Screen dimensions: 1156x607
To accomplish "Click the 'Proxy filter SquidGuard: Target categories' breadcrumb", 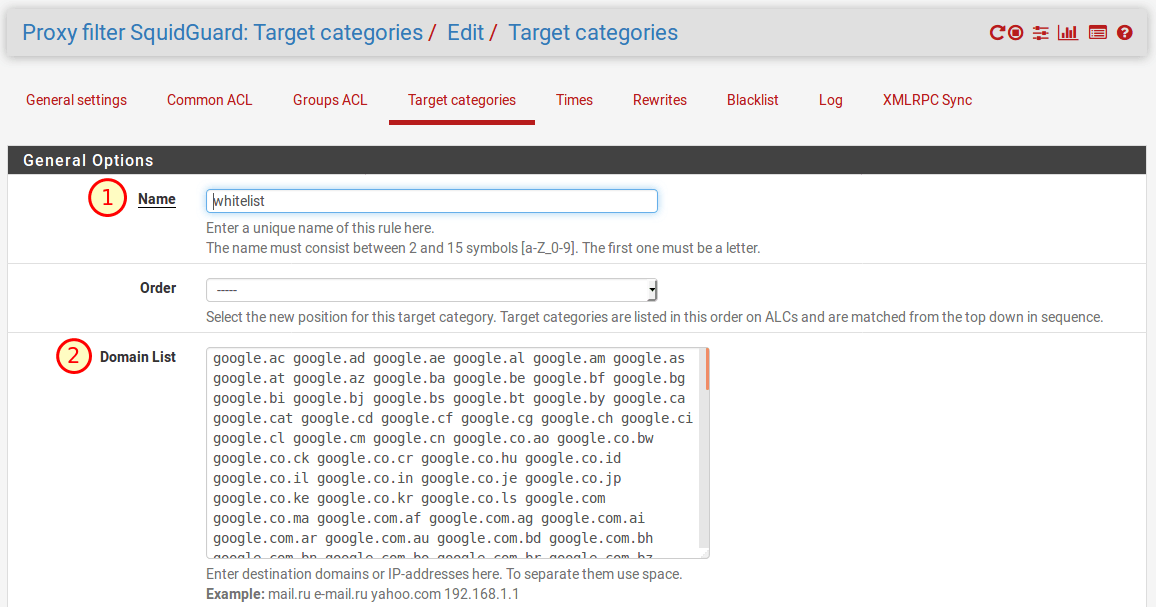I will coord(222,33).
